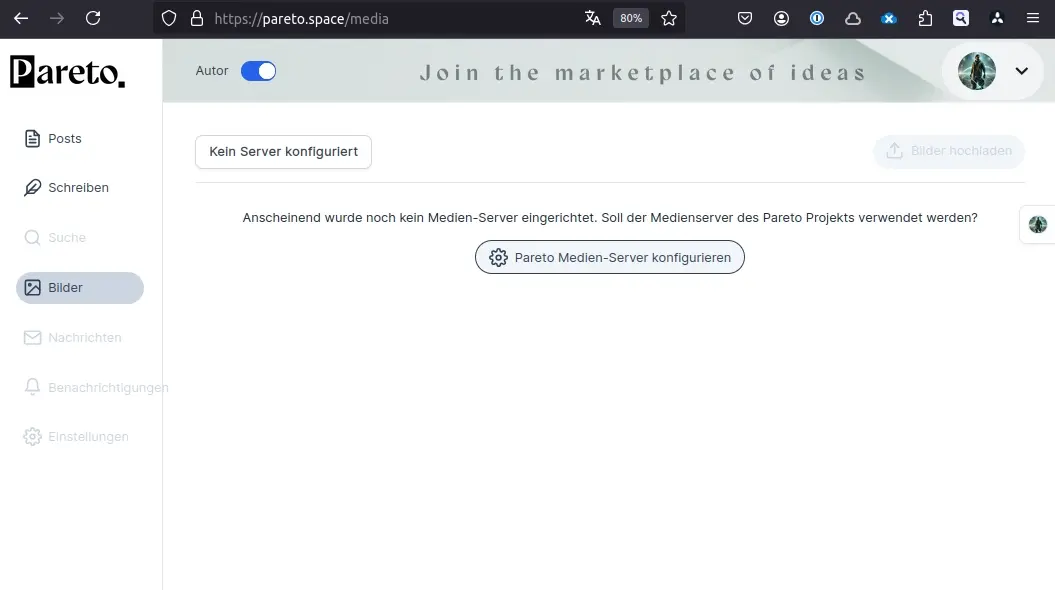Screen dimensions: 1055x590
Task: Click the browser forward arrow
Action: tap(57, 18)
